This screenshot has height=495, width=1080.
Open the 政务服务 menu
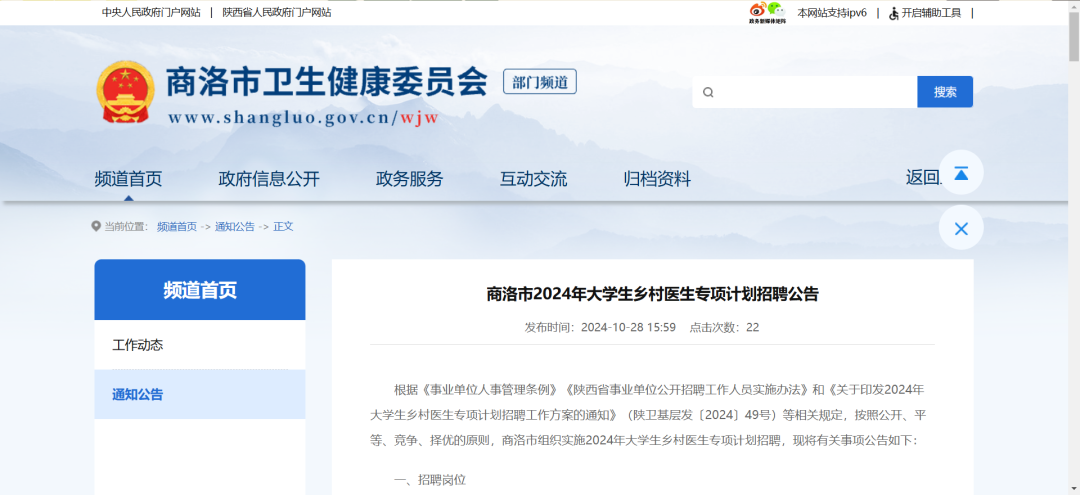click(409, 179)
